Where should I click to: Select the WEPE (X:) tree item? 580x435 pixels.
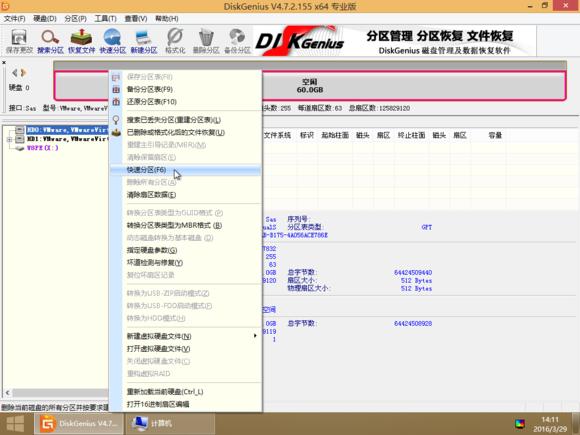click(x=43, y=148)
